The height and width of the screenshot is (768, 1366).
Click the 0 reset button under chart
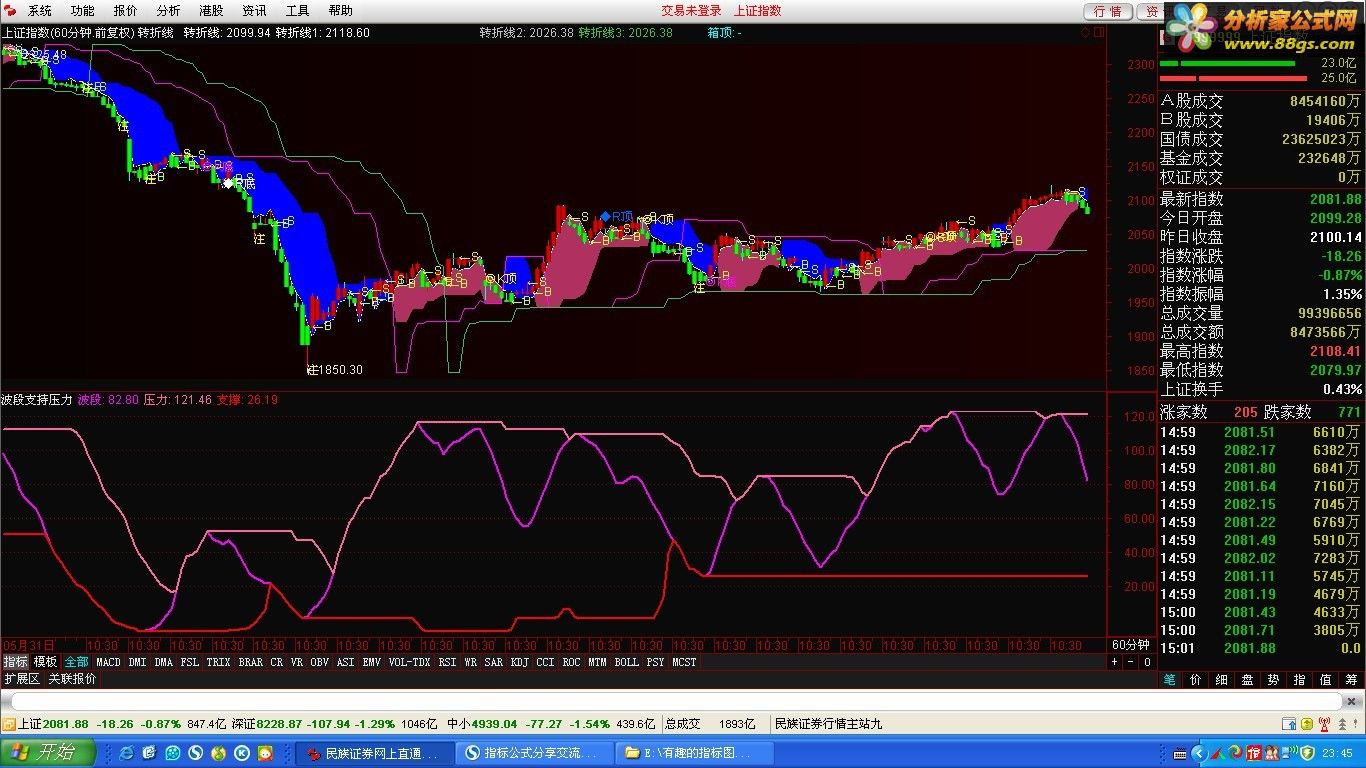(1147, 662)
